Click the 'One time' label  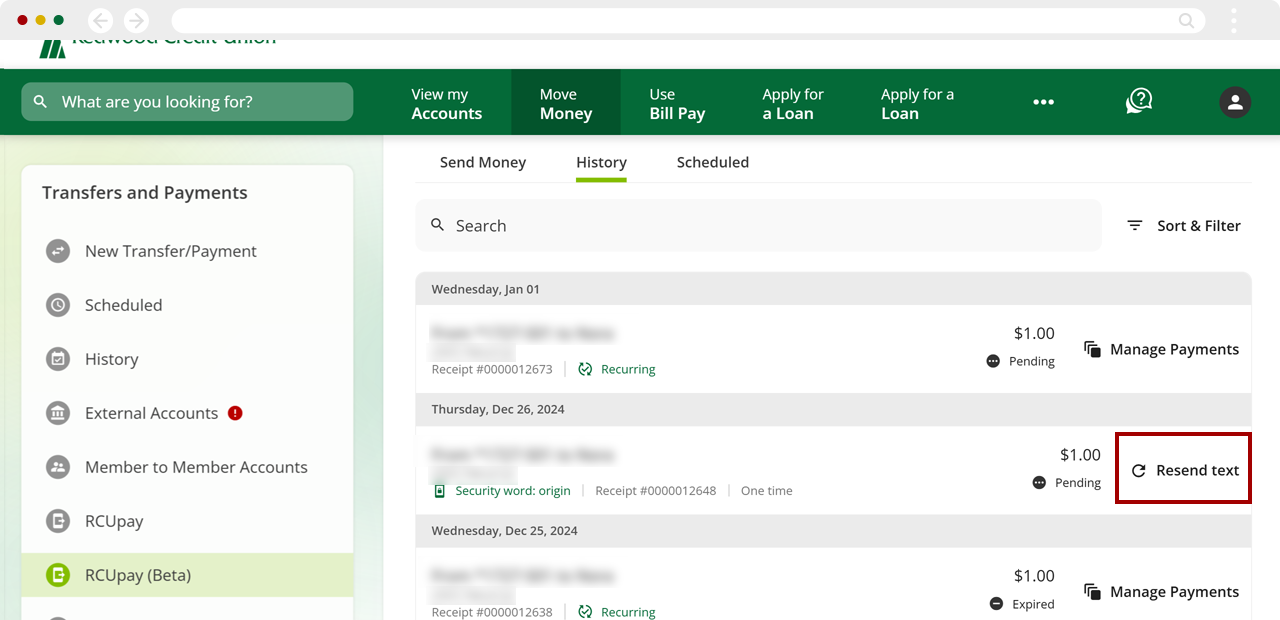pyautogui.click(x=766, y=491)
